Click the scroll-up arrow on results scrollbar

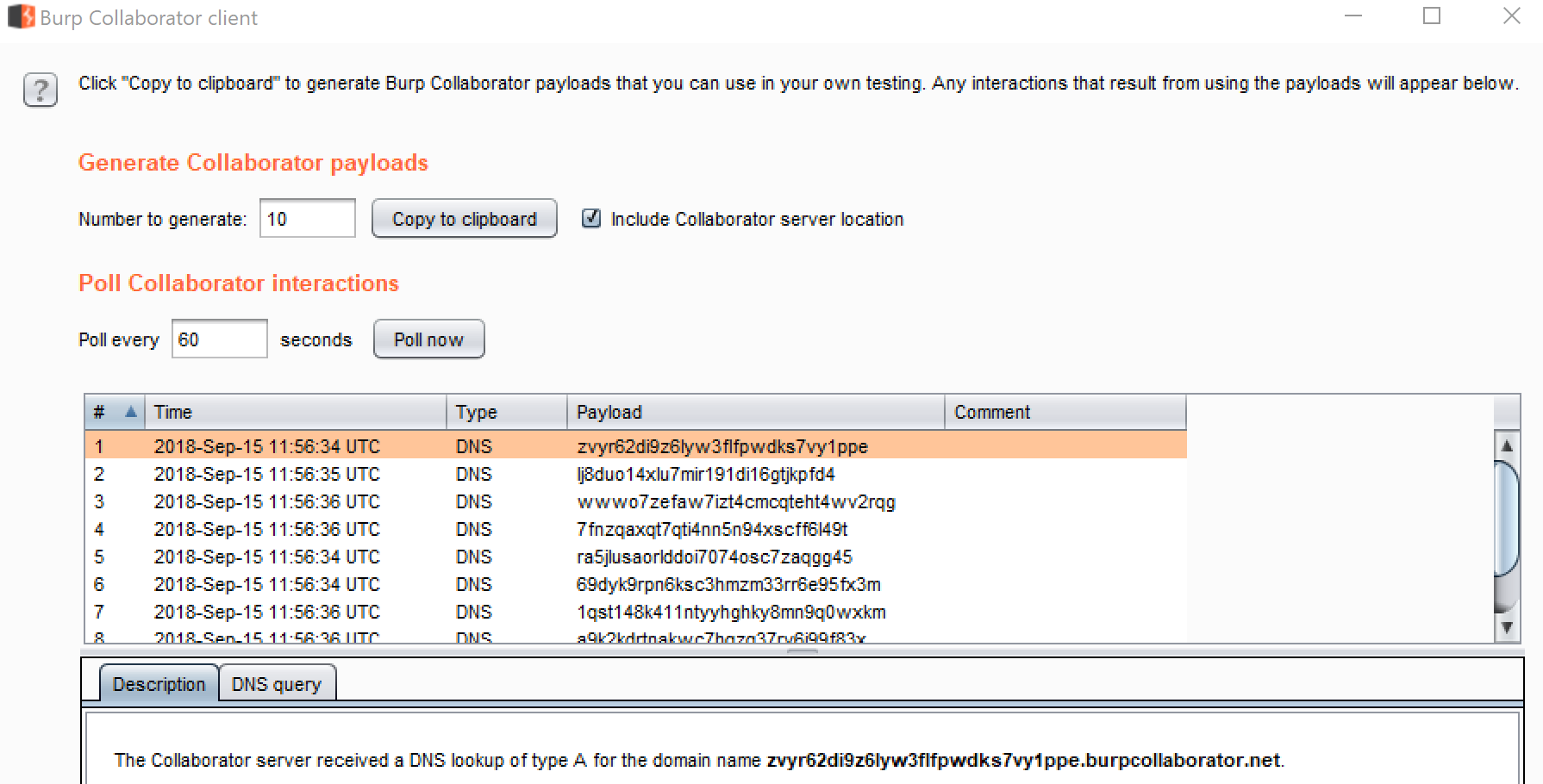pyautogui.click(x=1507, y=445)
